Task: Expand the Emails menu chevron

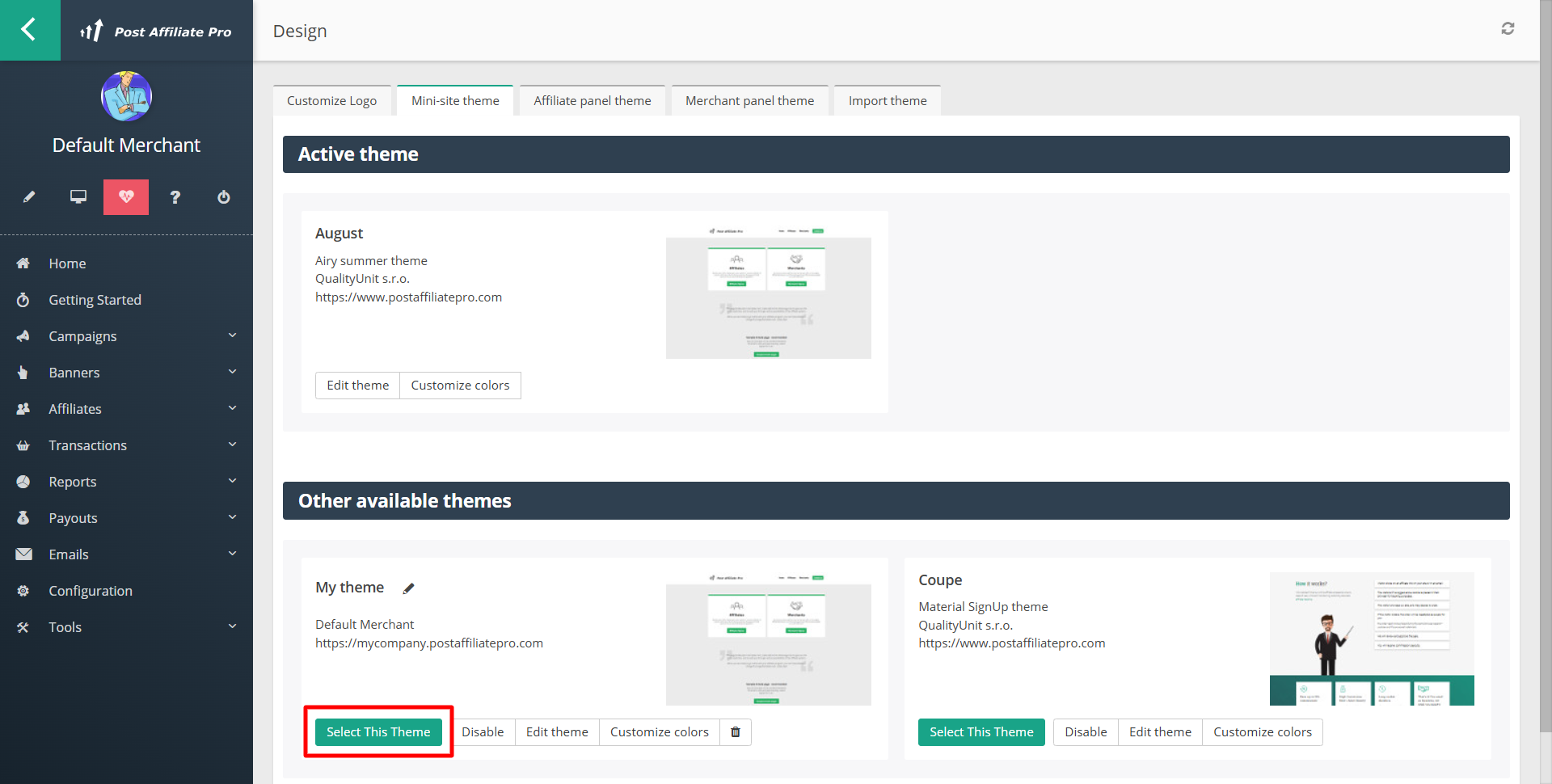Action: (x=233, y=554)
